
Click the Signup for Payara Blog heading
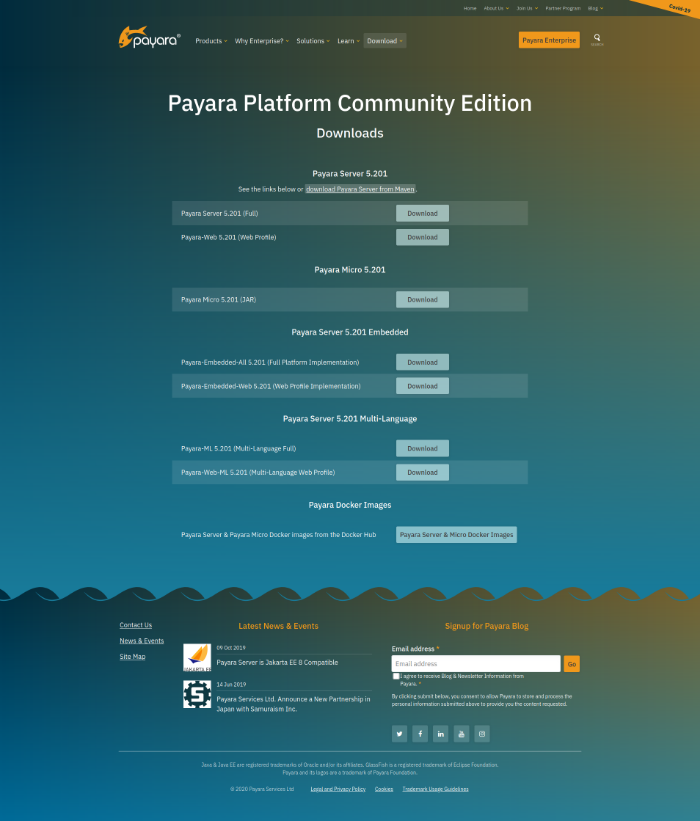(486, 626)
